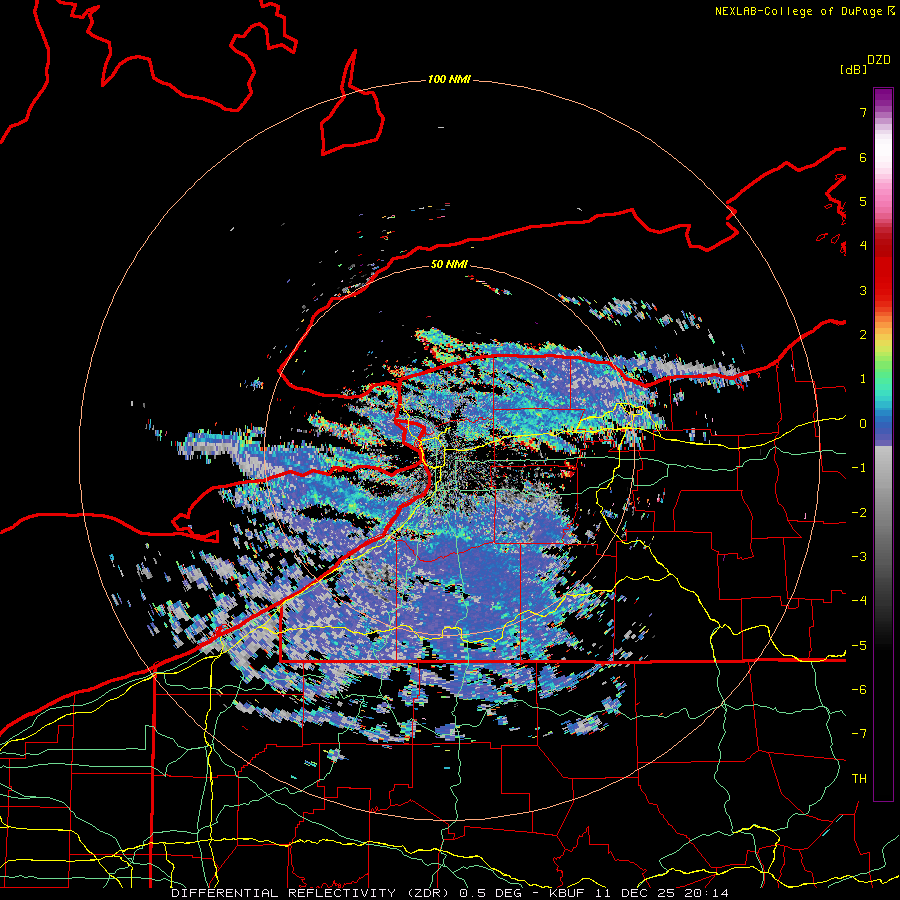Click the -3 value on the color scale

point(859,557)
